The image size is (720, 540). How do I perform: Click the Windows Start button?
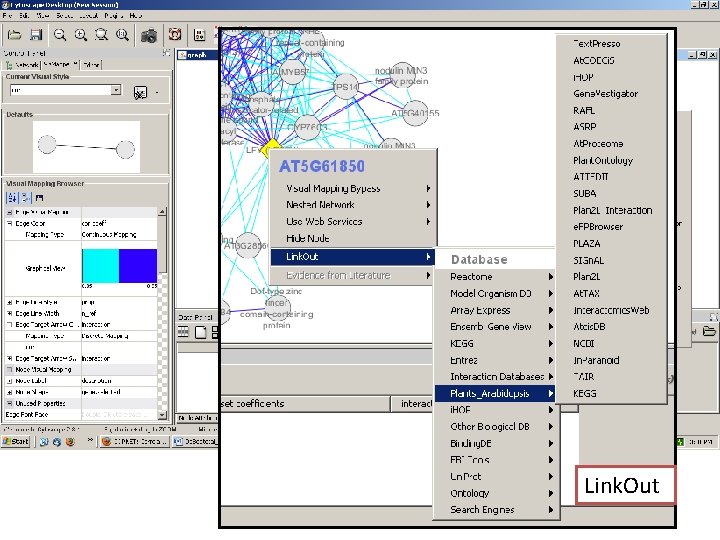tap(16, 441)
